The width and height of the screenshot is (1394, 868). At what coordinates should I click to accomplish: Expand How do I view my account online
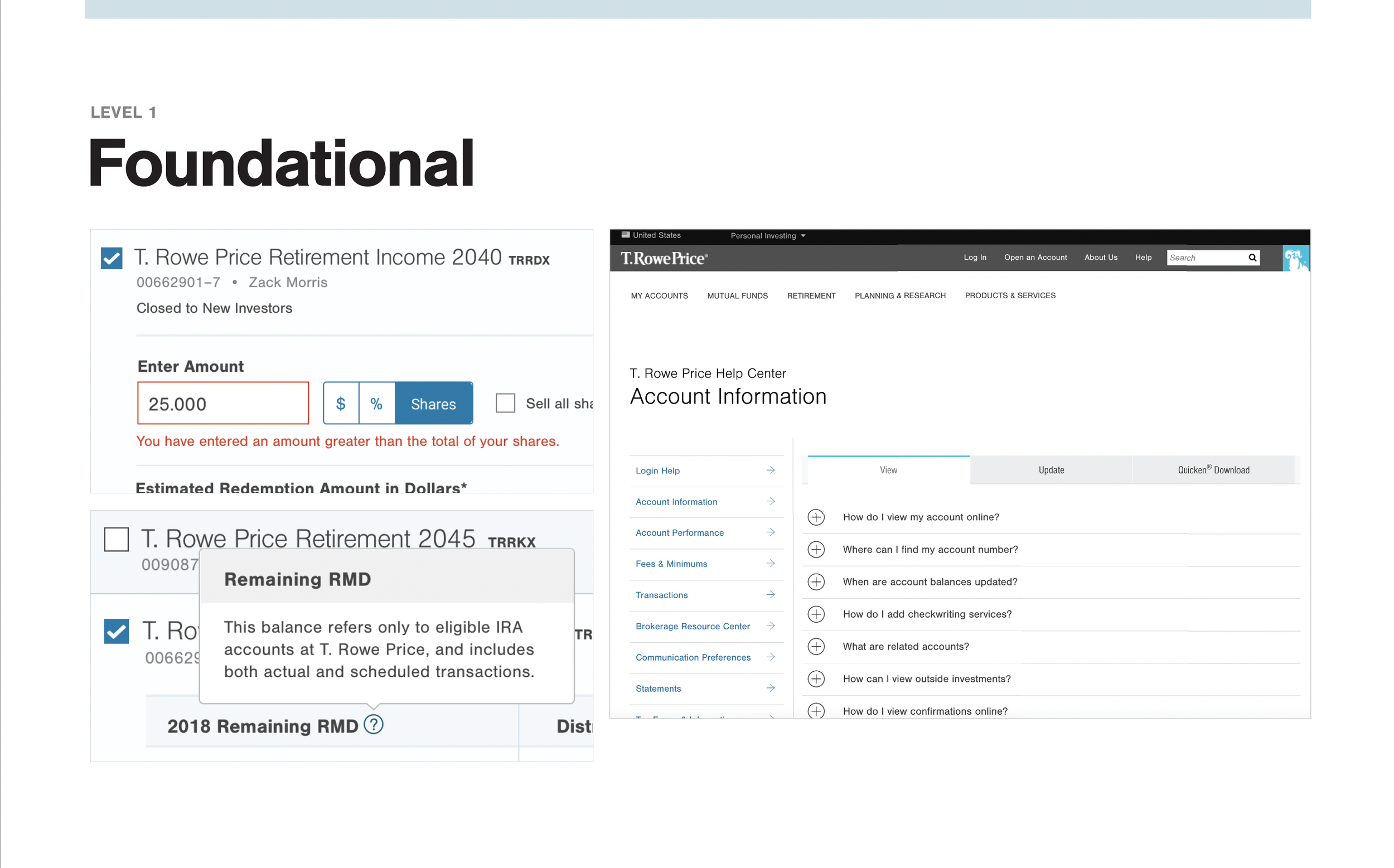coord(816,517)
